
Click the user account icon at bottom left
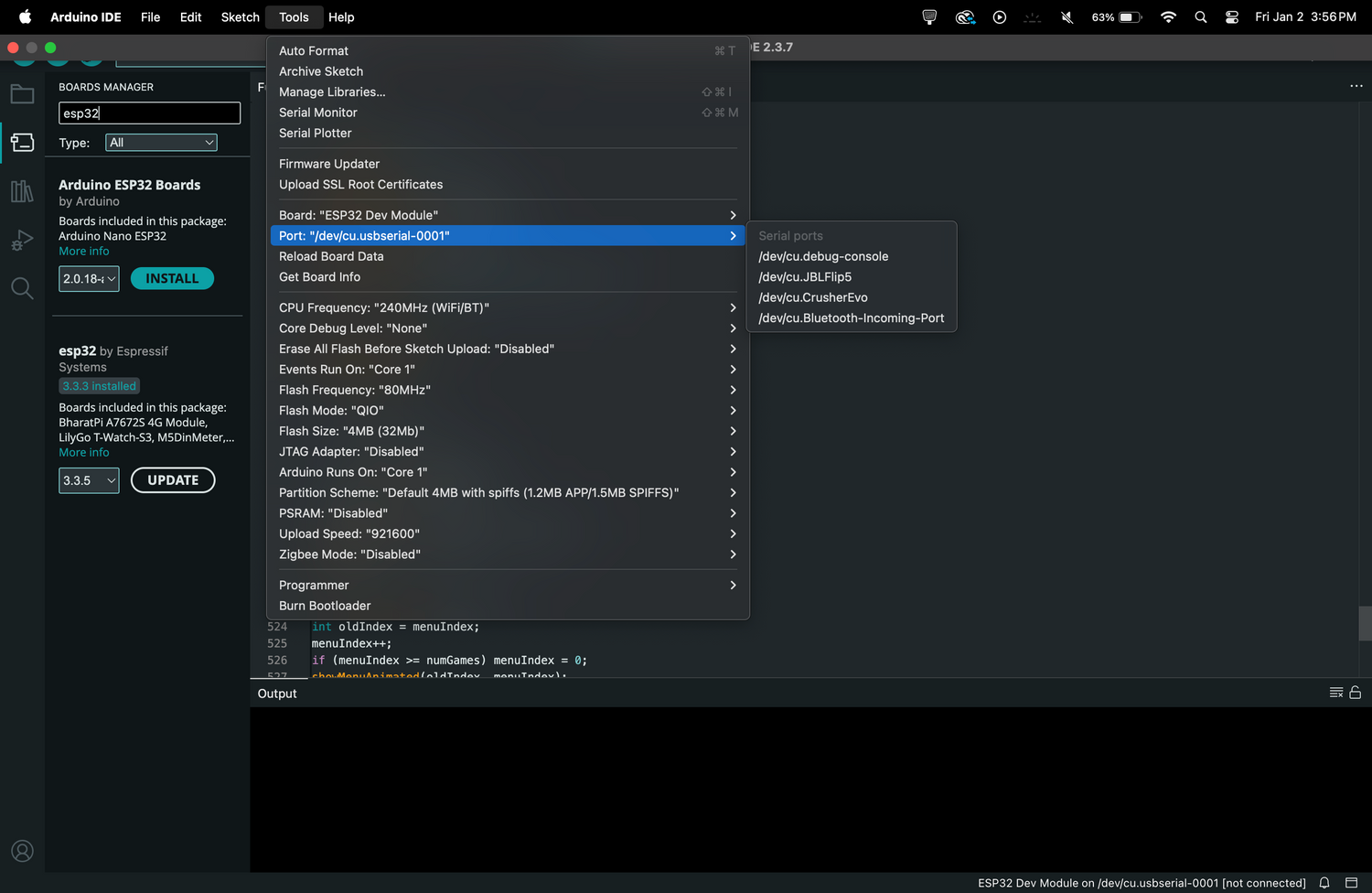click(x=22, y=851)
